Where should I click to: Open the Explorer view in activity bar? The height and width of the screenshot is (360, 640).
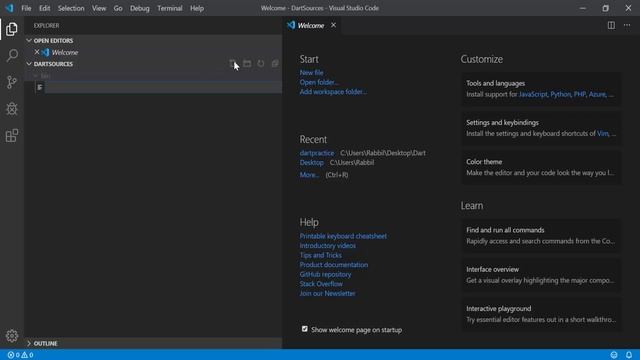click(x=12, y=29)
